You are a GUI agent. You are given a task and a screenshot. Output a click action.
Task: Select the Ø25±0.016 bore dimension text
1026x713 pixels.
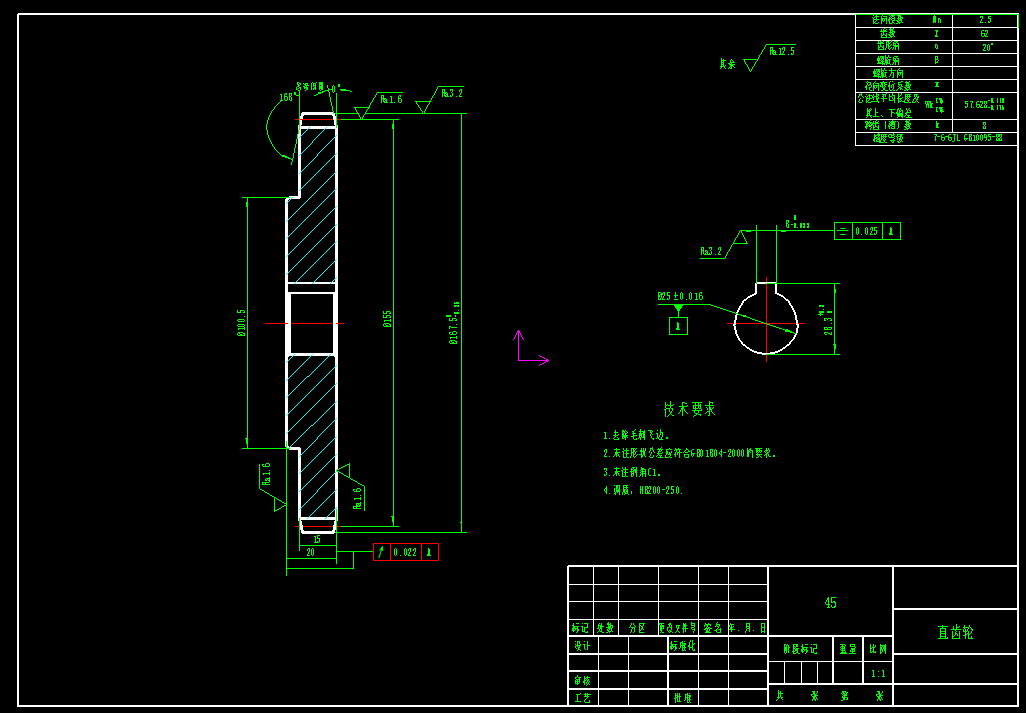pos(680,297)
